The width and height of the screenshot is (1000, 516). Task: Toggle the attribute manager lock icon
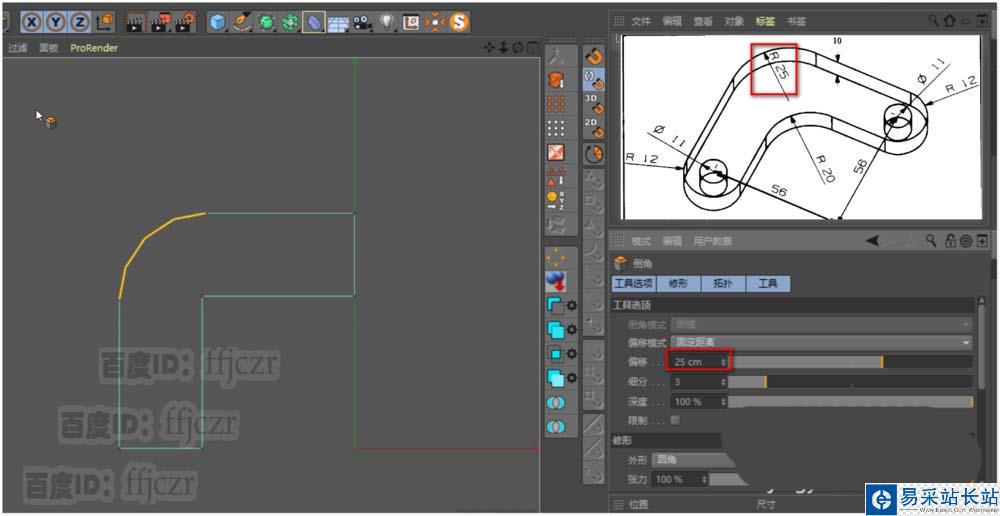(950, 241)
